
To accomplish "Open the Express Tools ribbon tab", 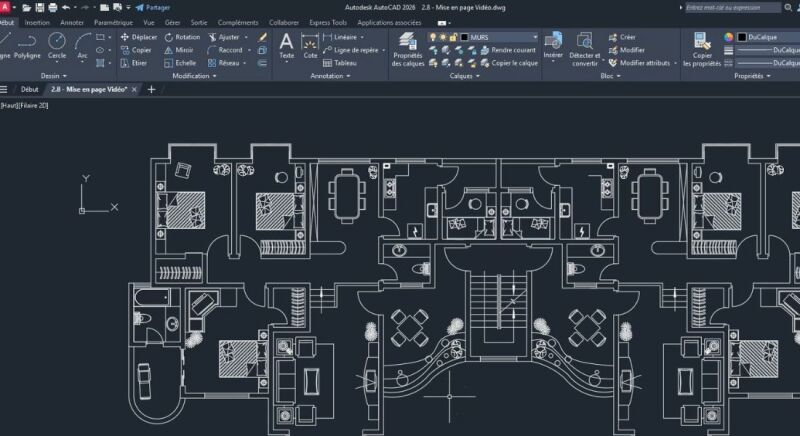I will (328, 22).
